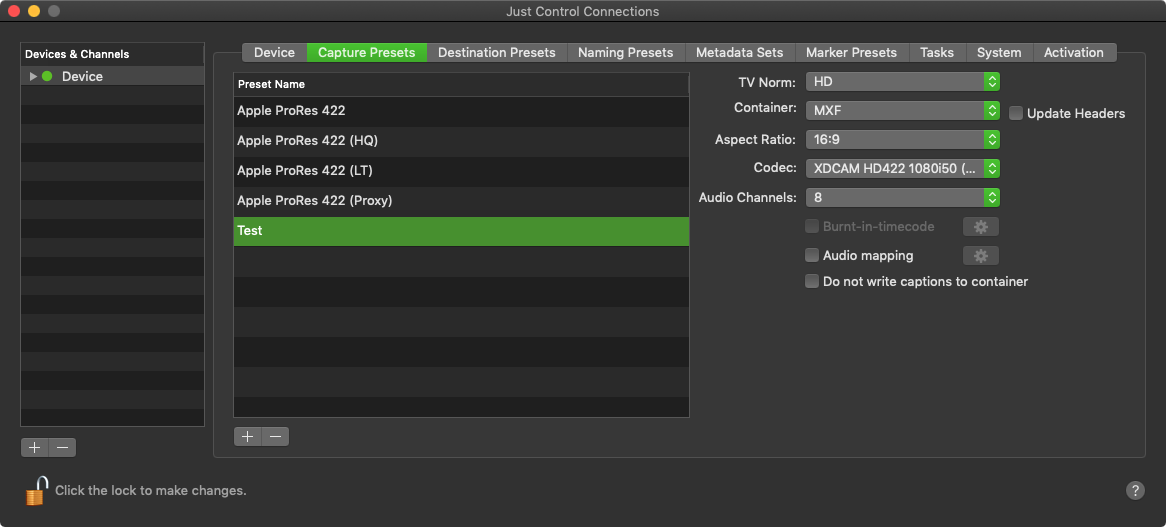1166x527 pixels.
Task: Enable the Update Headers checkbox
Action: (x=1016, y=114)
